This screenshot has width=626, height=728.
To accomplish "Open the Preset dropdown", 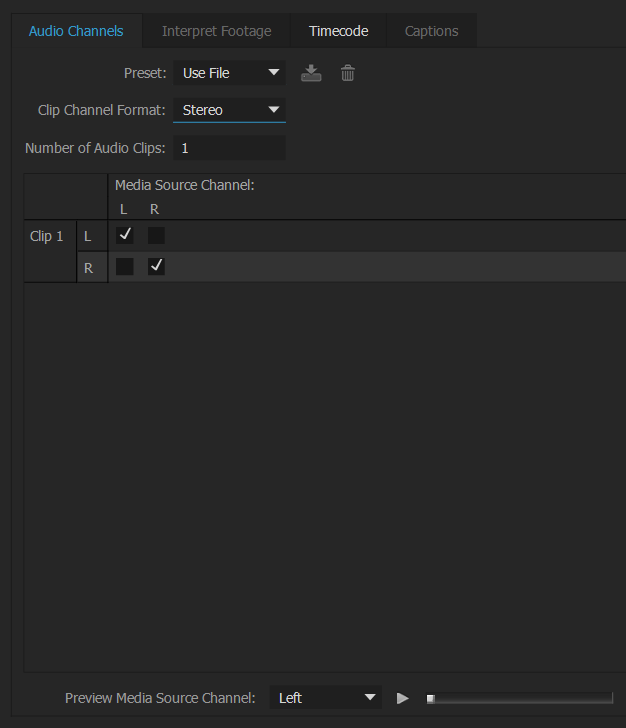I will tap(230, 73).
